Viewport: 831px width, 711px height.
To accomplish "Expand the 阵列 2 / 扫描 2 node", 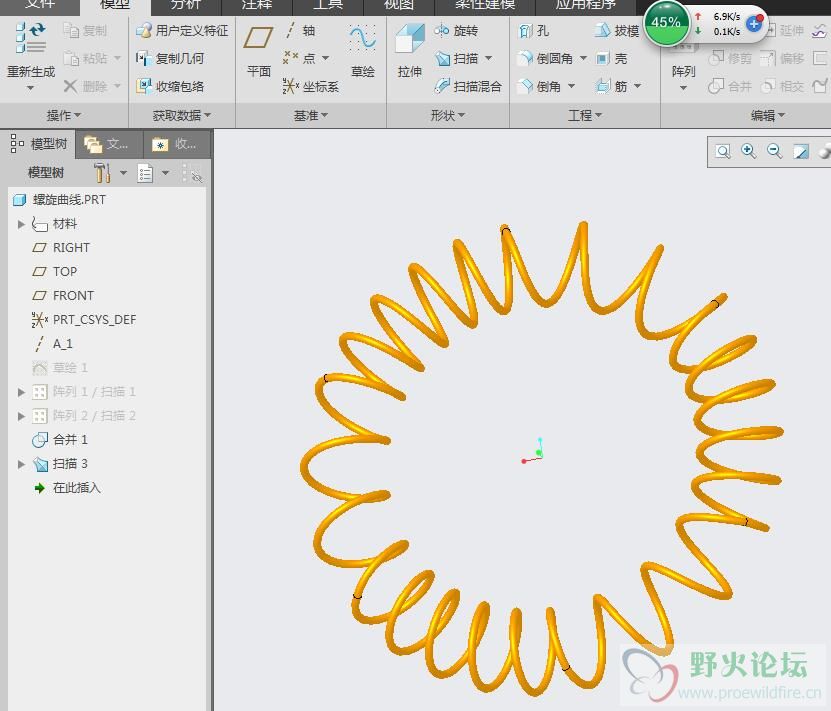I will (21, 416).
